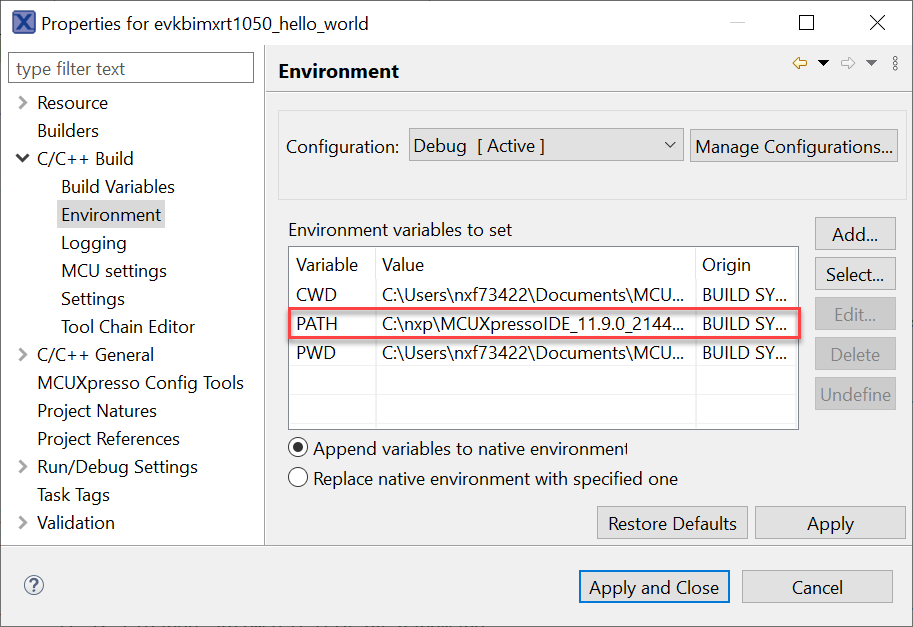913x627 pixels.
Task: Click the Add... environment variable button
Action: [x=854, y=235]
